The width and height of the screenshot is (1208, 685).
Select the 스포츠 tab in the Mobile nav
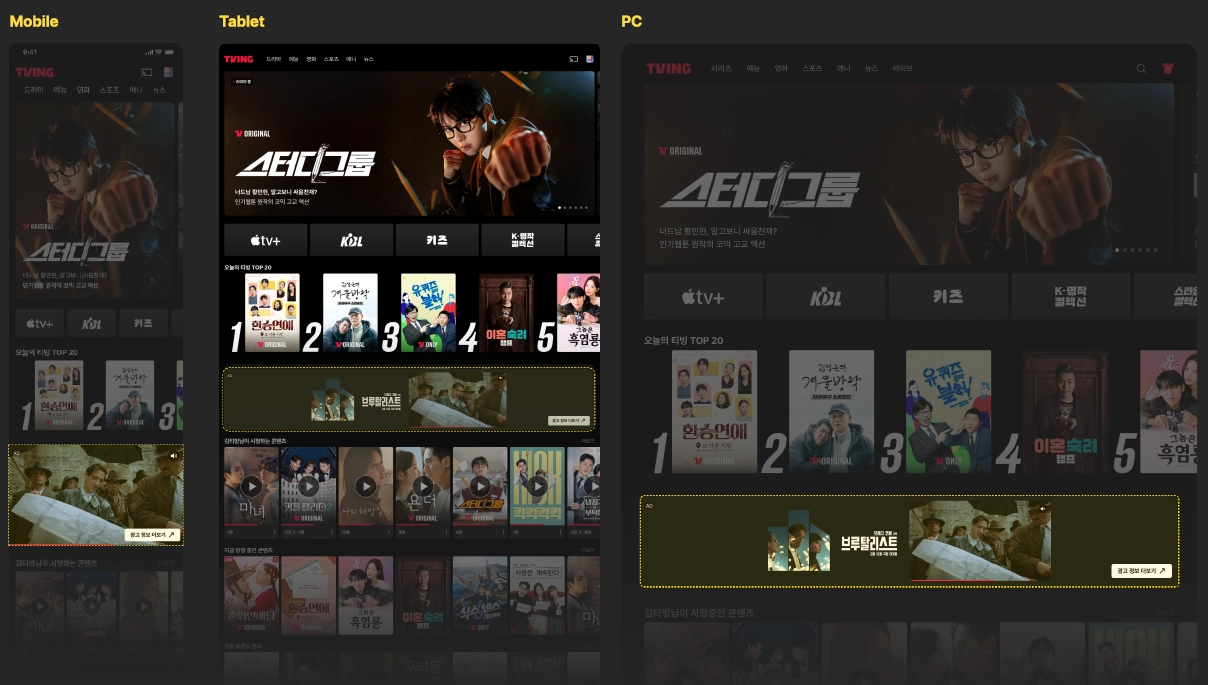click(x=110, y=90)
